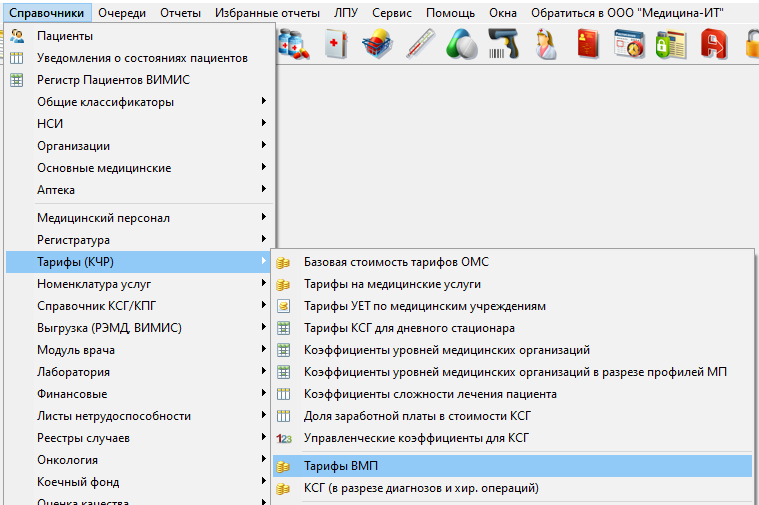
Task: Open the calendar schedule toolbar icon
Action: point(629,45)
